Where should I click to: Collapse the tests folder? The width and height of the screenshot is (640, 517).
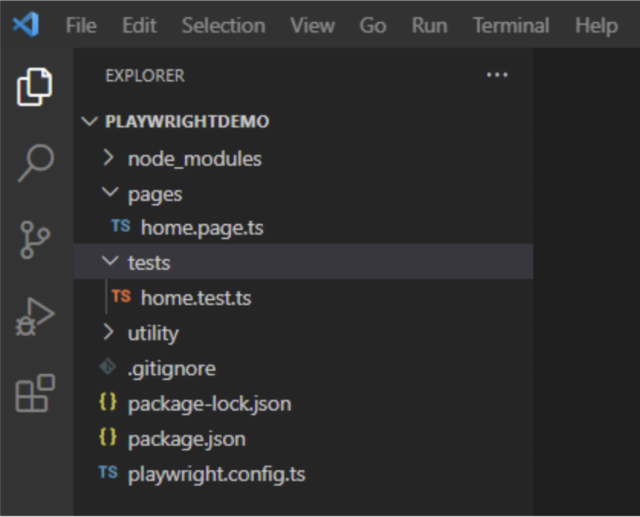click(109, 263)
